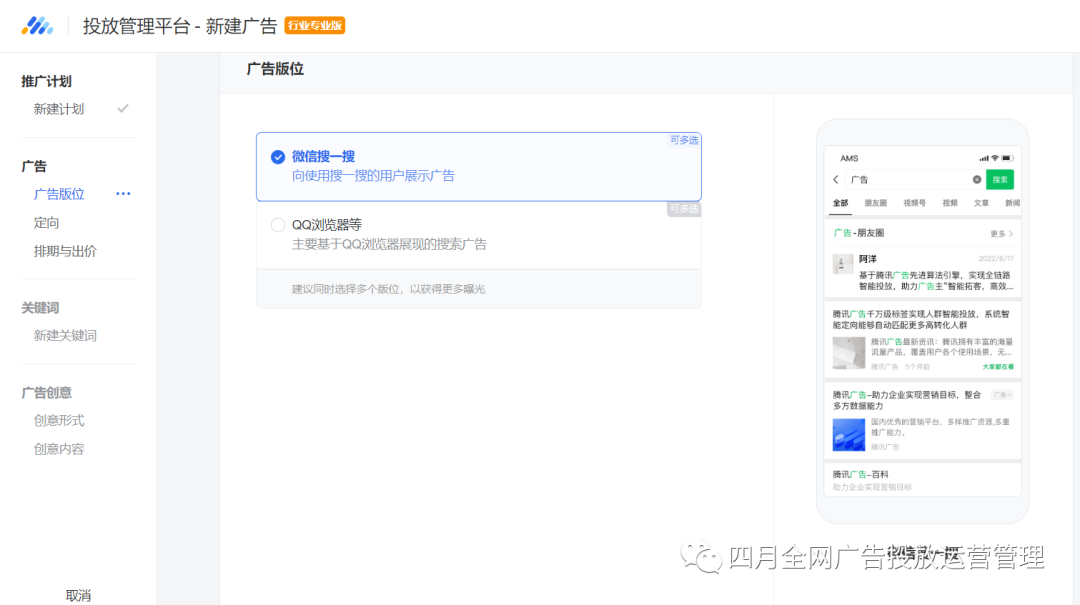Select 创意内容 sidebar item
The height and width of the screenshot is (605, 1080).
[59, 449]
